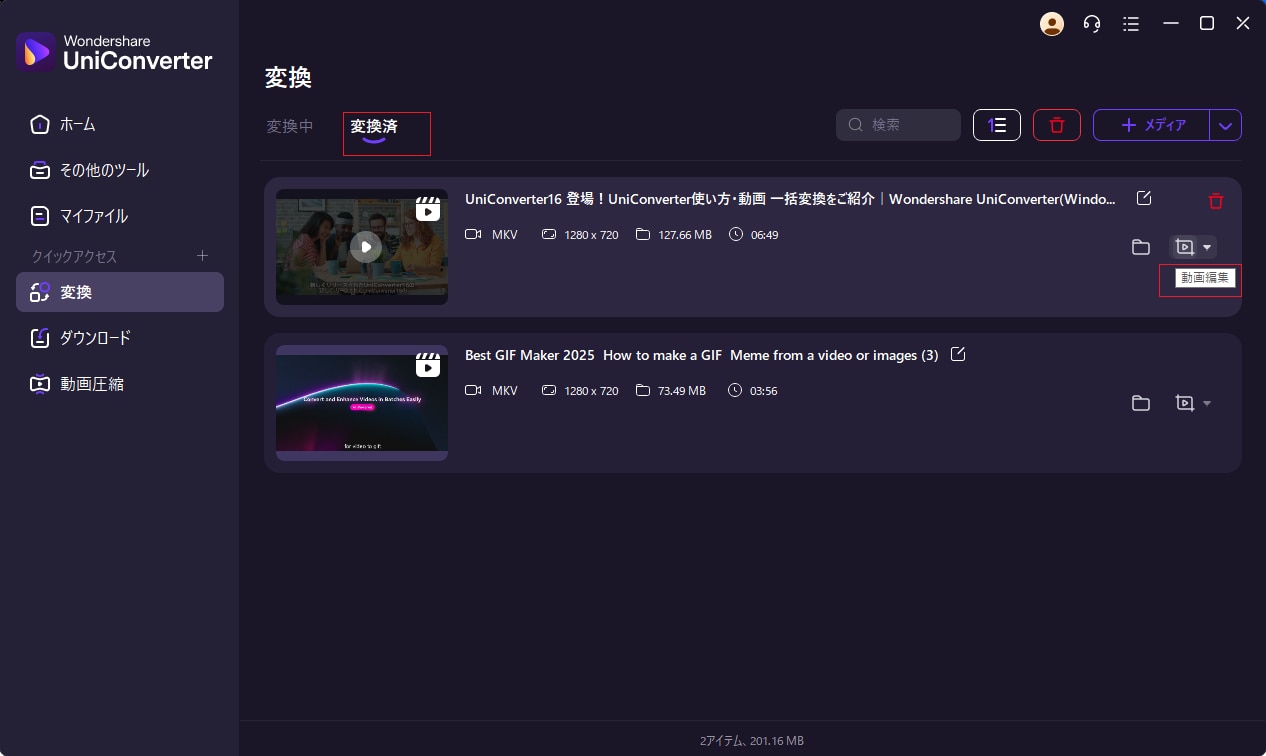Click the + メディア add button
The width and height of the screenshot is (1266, 756).
coord(1151,125)
